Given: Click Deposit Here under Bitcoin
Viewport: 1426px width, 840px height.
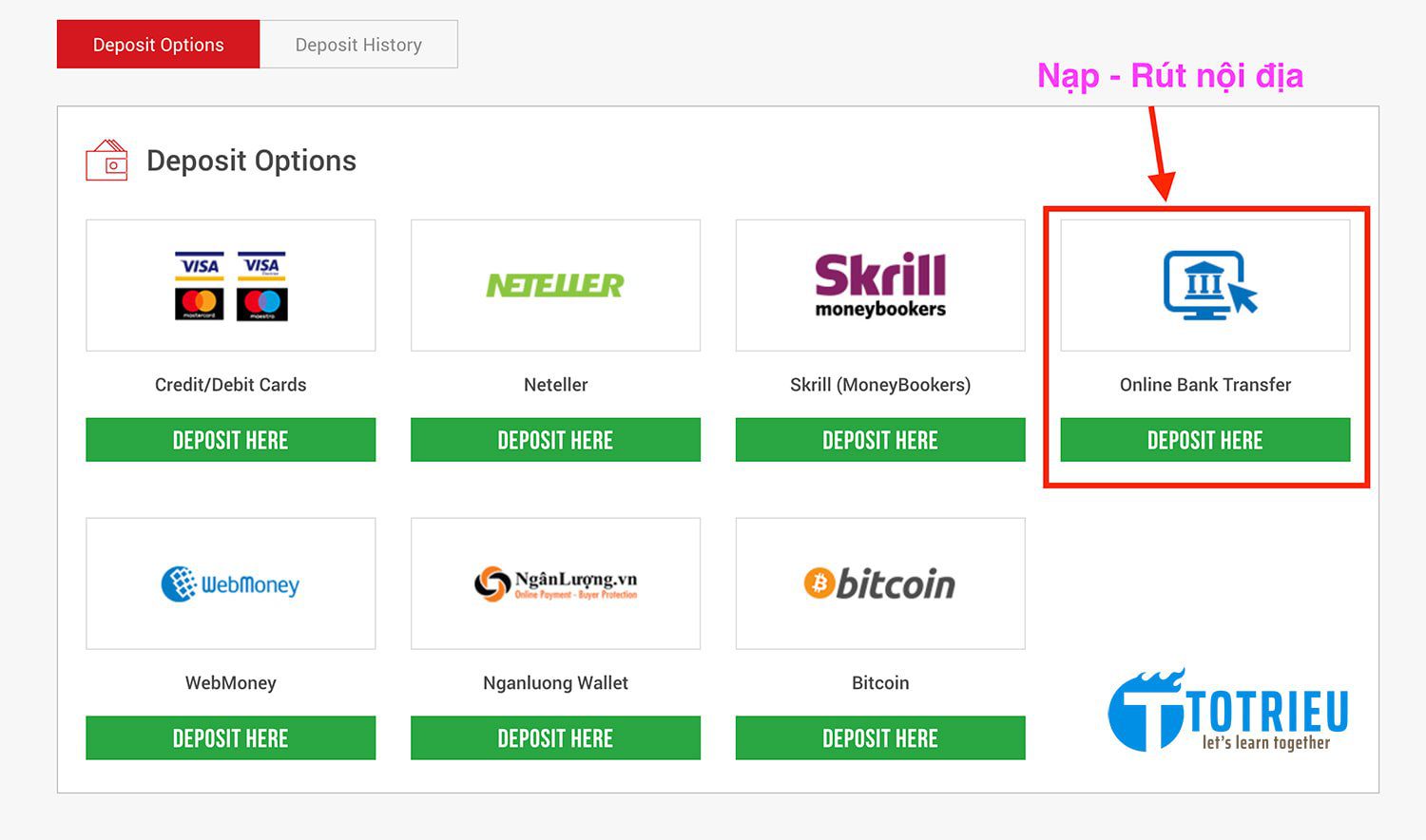Looking at the screenshot, I should click(x=880, y=738).
